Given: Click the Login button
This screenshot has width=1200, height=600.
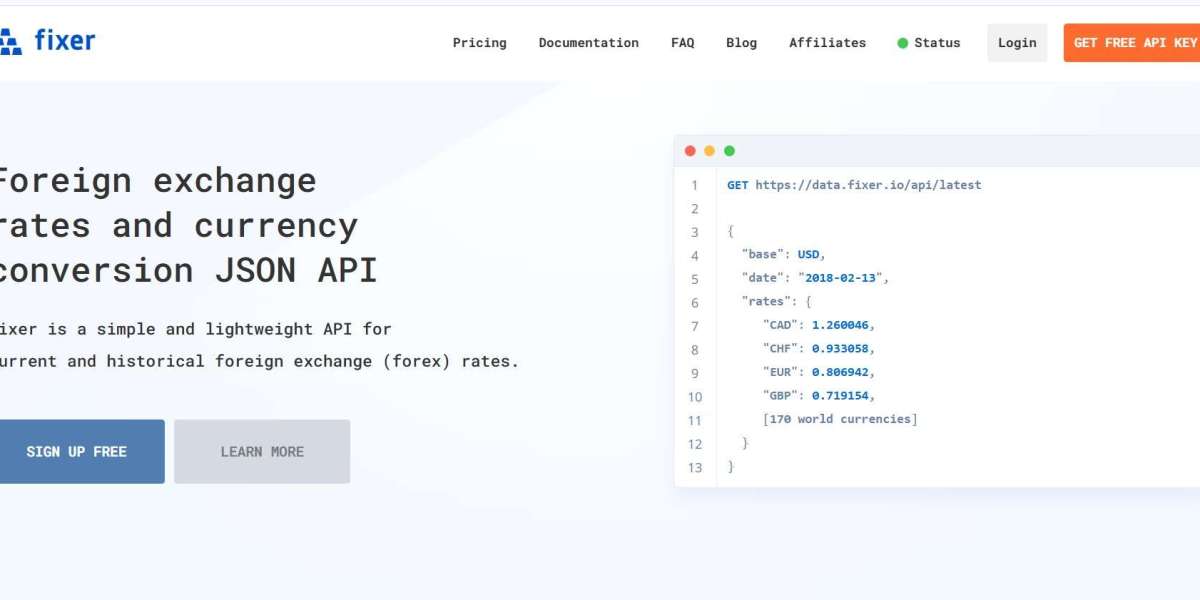Looking at the screenshot, I should pyautogui.click(x=1017, y=43).
